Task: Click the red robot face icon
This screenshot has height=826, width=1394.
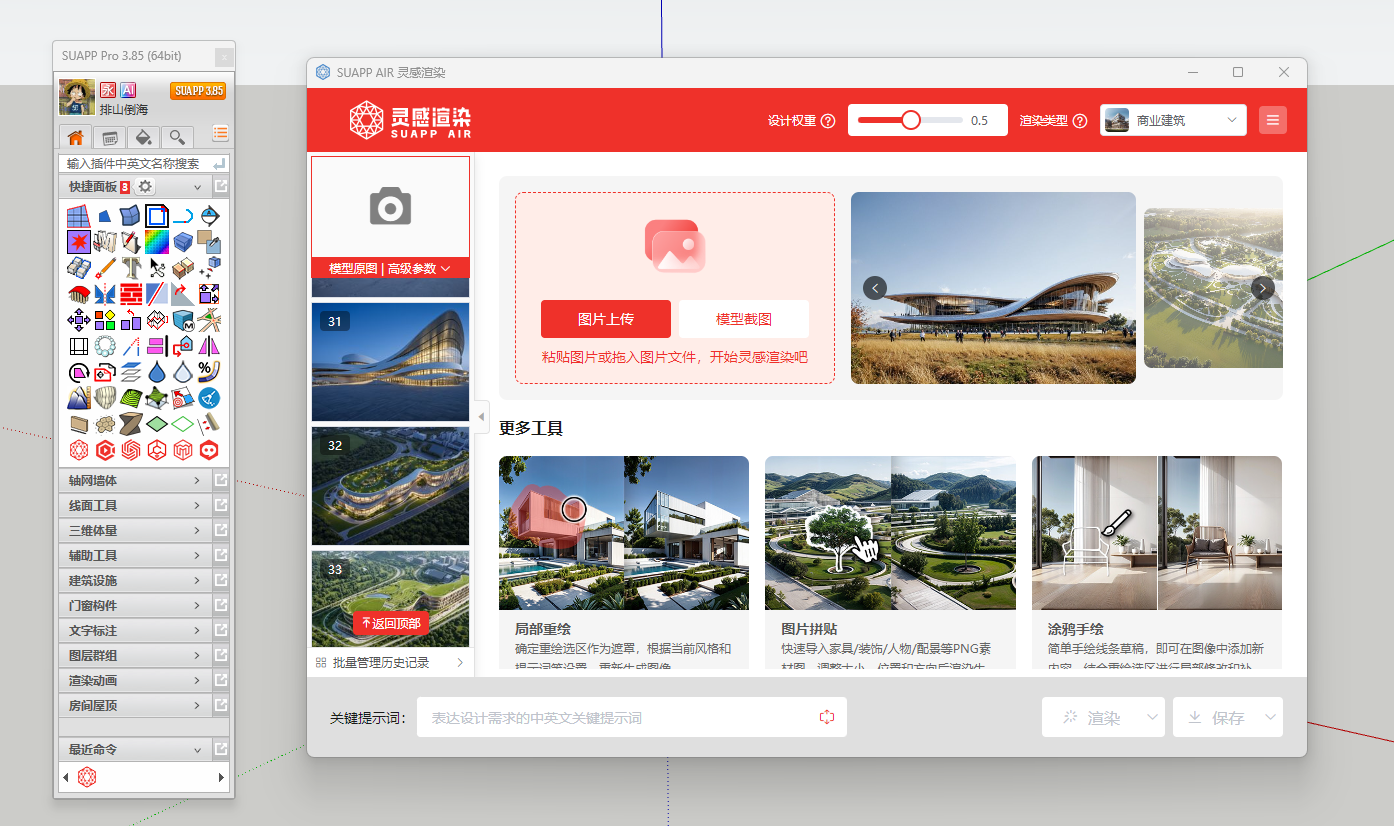Action: [x=209, y=451]
